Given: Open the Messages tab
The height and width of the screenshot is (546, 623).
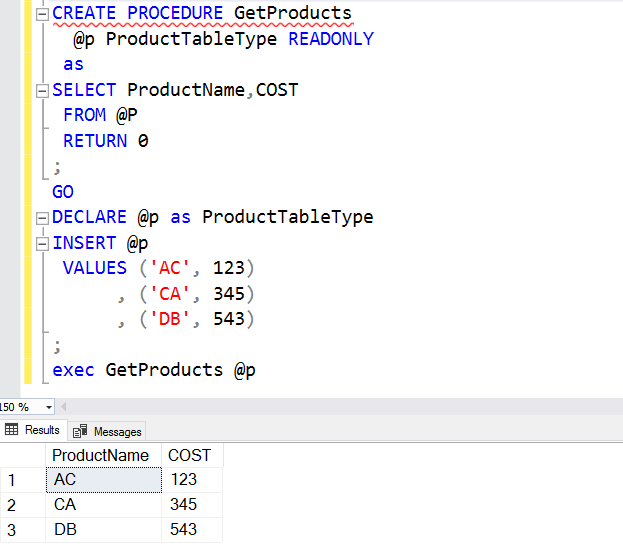Looking at the screenshot, I should 108,432.
